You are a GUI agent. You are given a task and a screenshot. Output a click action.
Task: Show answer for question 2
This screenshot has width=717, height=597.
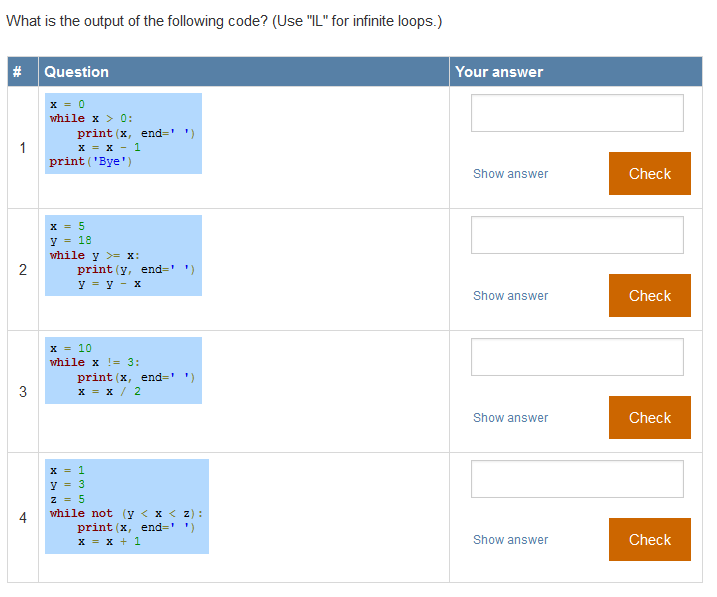coord(510,296)
